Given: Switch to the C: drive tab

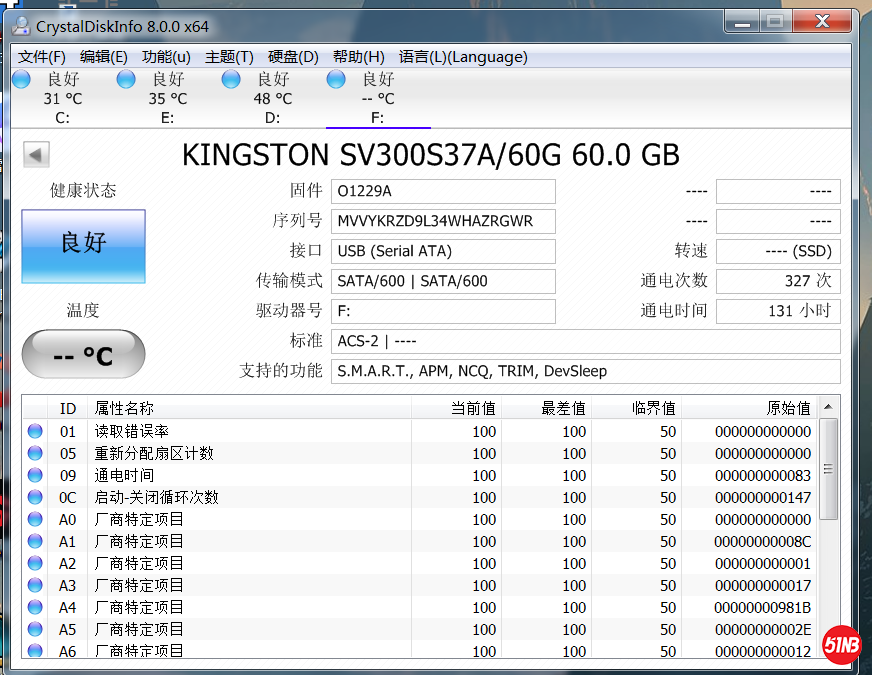Looking at the screenshot, I should (x=62, y=96).
